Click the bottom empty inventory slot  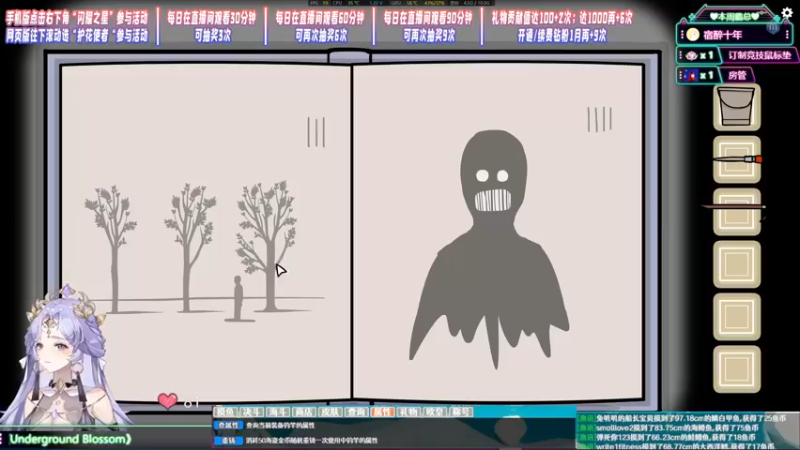pyautogui.click(x=737, y=369)
